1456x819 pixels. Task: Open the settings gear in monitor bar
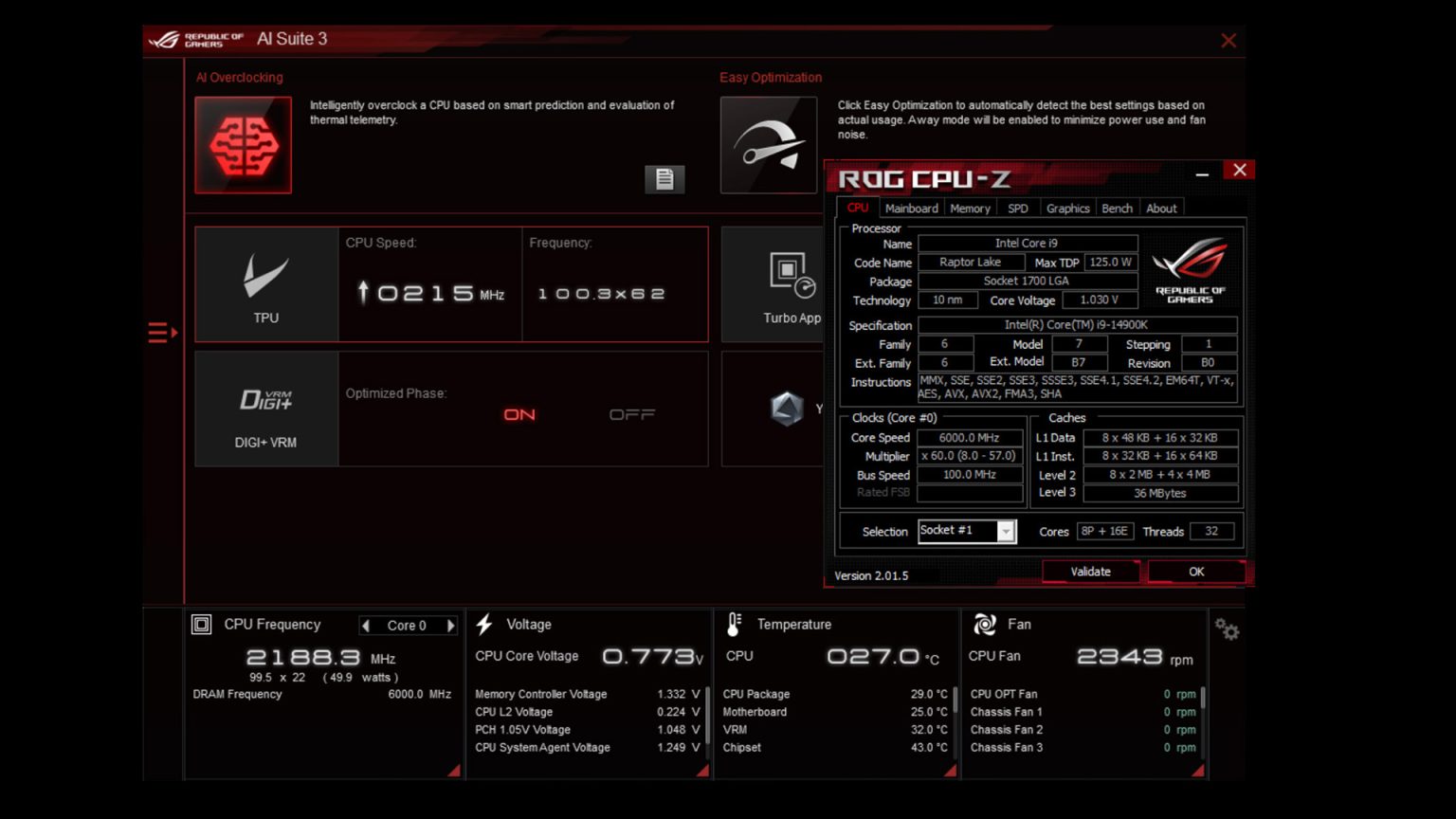(x=1227, y=628)
